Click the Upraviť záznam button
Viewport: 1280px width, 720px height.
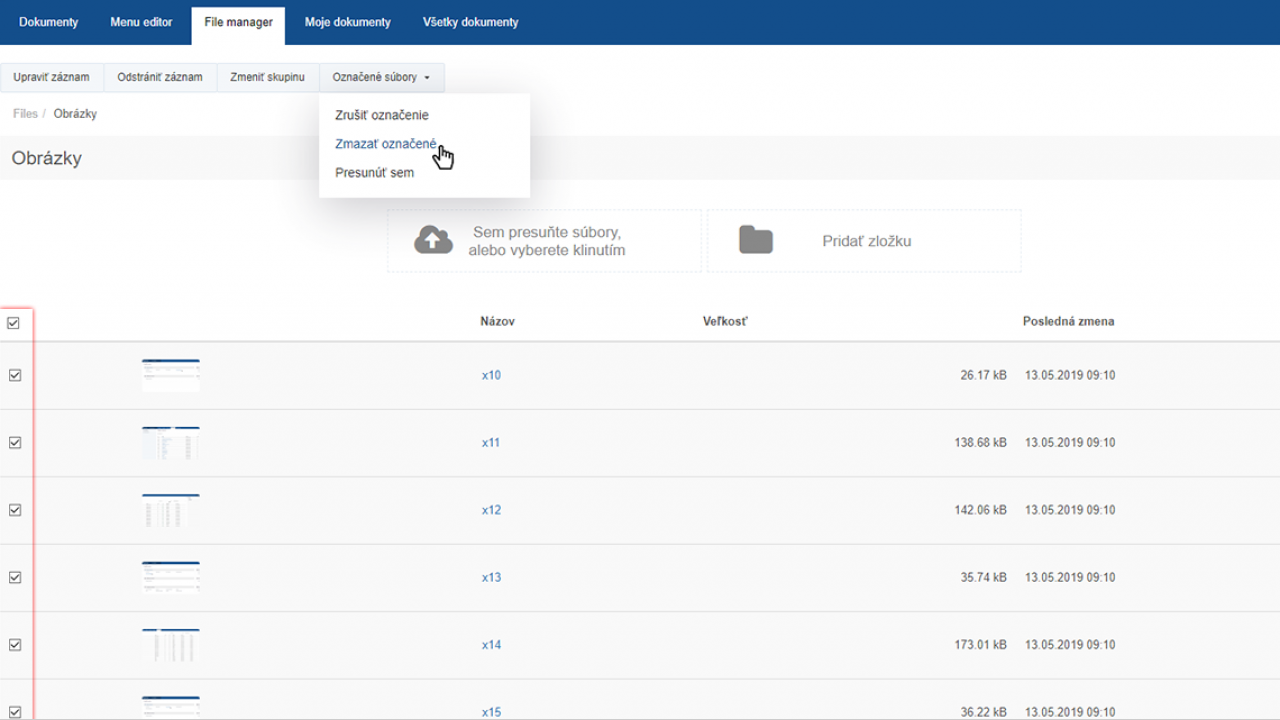click(x=51, y=77)
